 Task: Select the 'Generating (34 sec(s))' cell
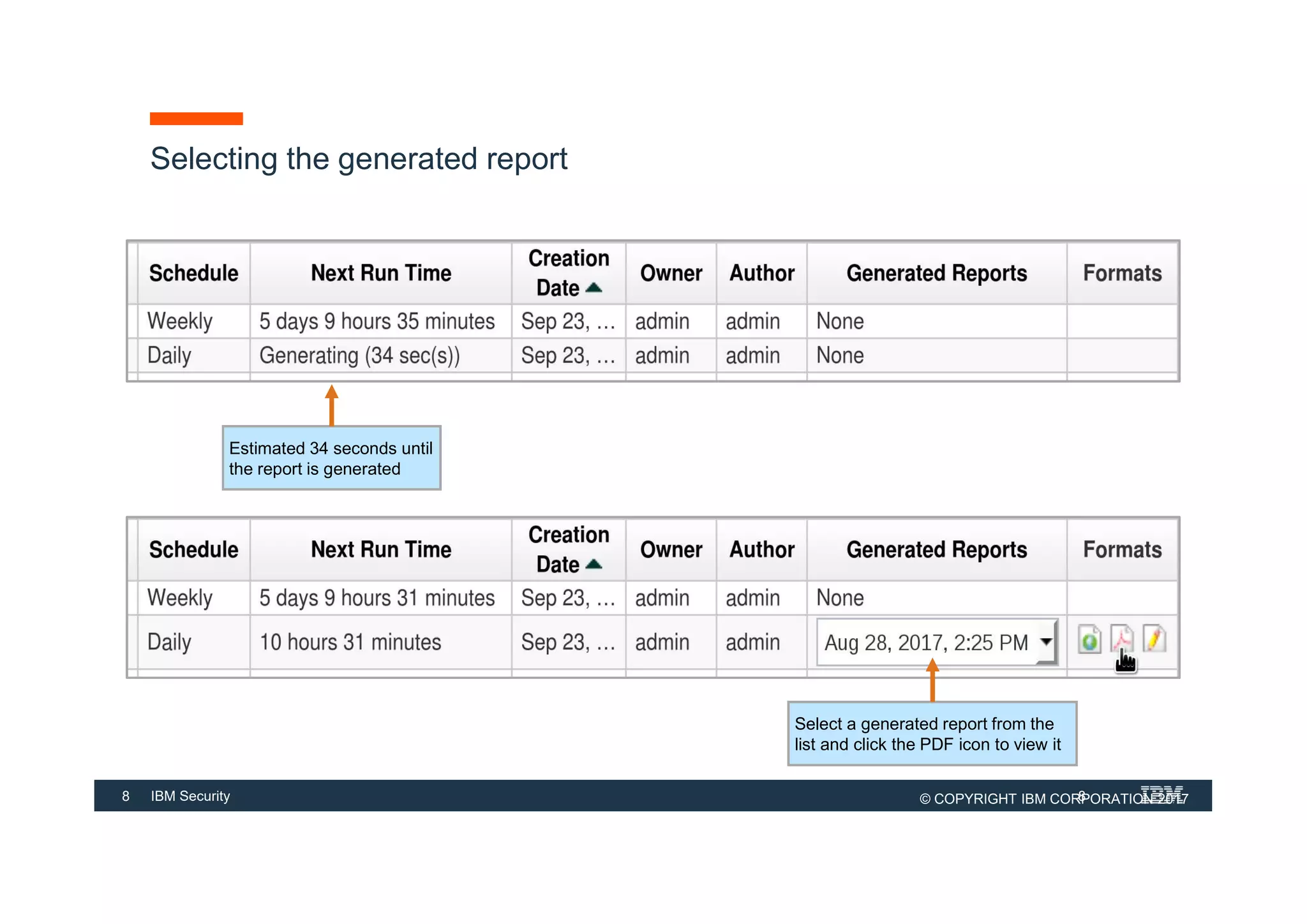coord(359,355)
